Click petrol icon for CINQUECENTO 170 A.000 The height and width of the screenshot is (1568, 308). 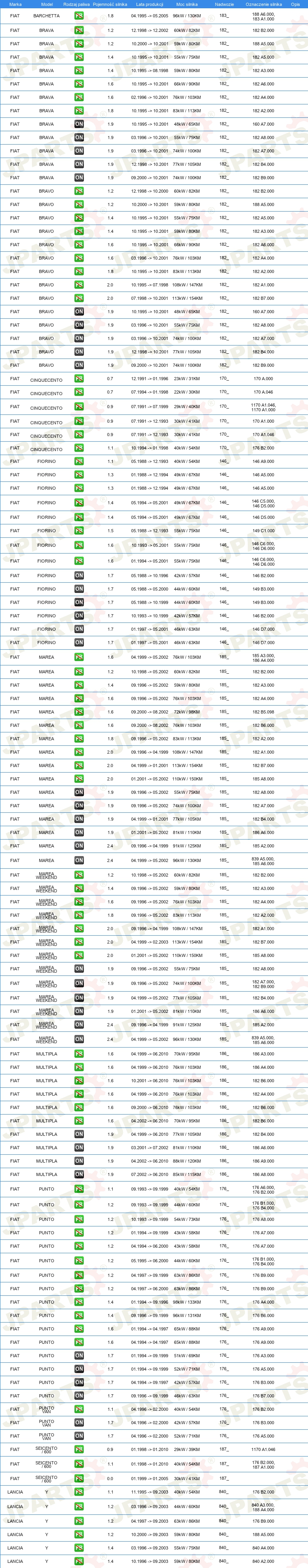click(79, 379)
